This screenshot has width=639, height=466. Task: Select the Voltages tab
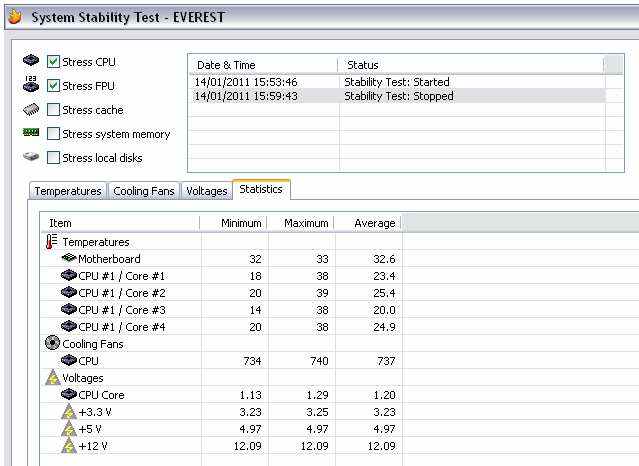(x=207, y=191)
